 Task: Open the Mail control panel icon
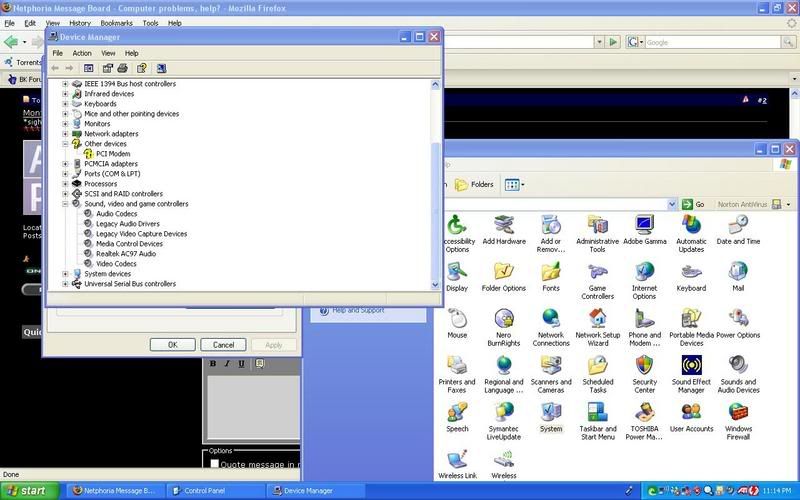pos(738,277)
